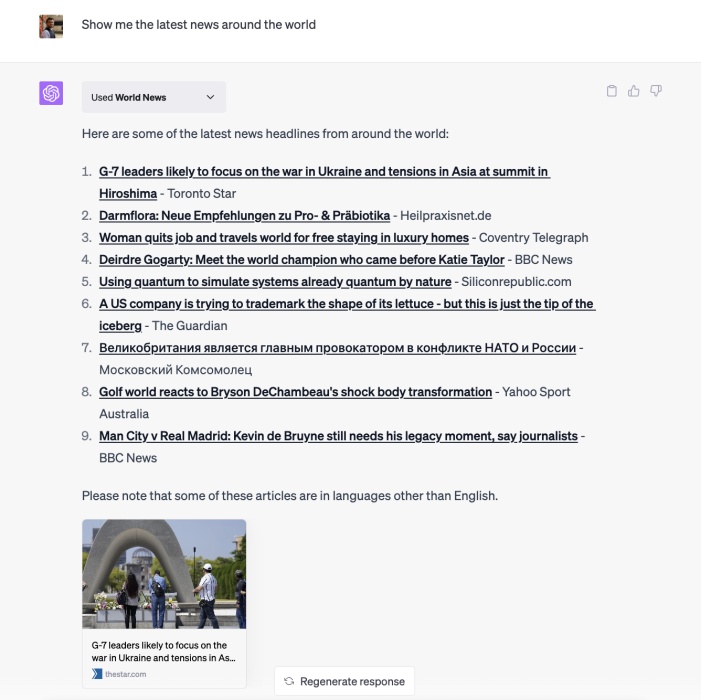The height and width of the screenshot is (700, 701).
Task: Click the user profile picture
Action: pyautogui.click(x=51, y=26)
